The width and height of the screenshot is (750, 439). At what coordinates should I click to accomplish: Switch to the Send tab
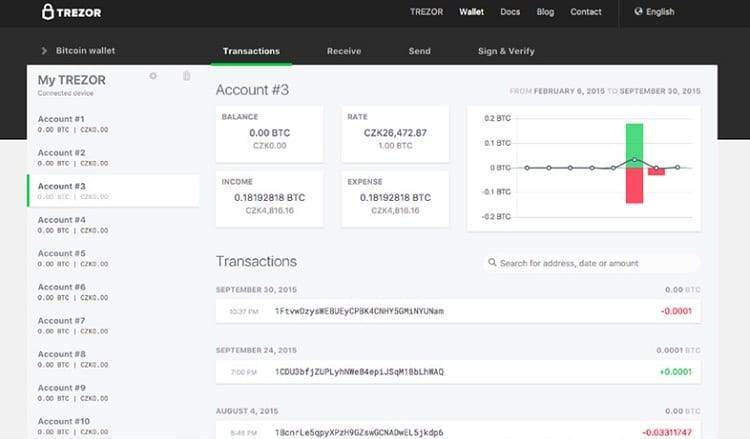(x=419, y=51)
